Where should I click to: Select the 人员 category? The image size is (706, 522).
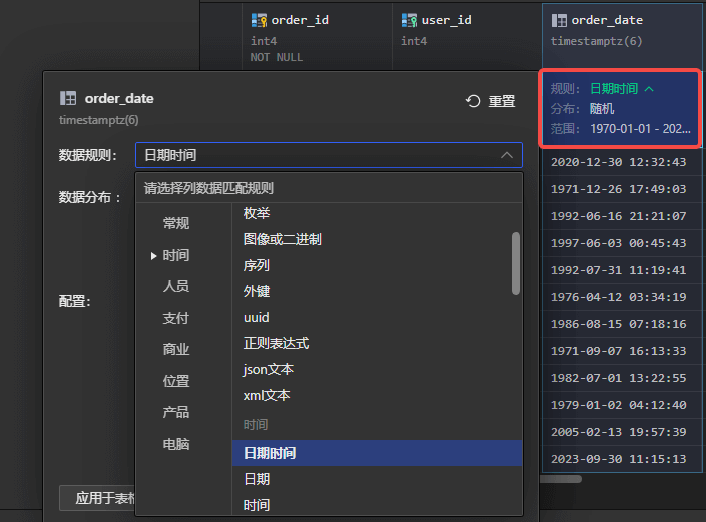[x=176, y=286]
